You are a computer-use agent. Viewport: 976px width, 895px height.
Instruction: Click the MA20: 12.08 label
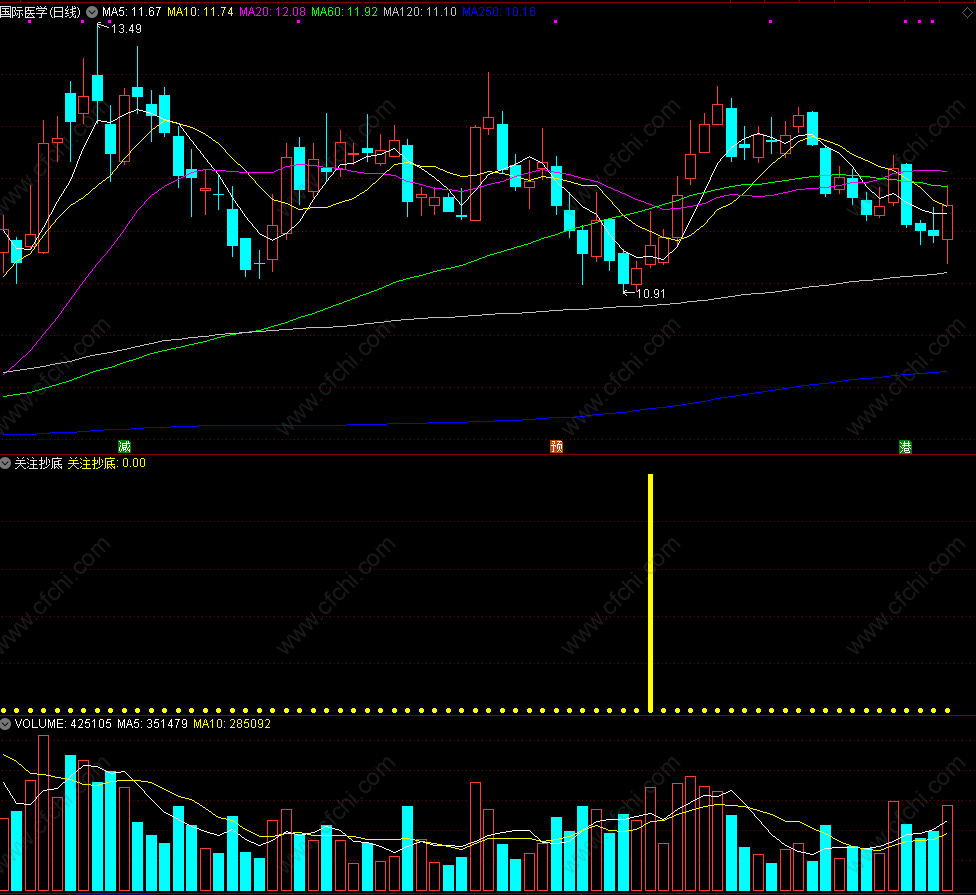[273, 12]
